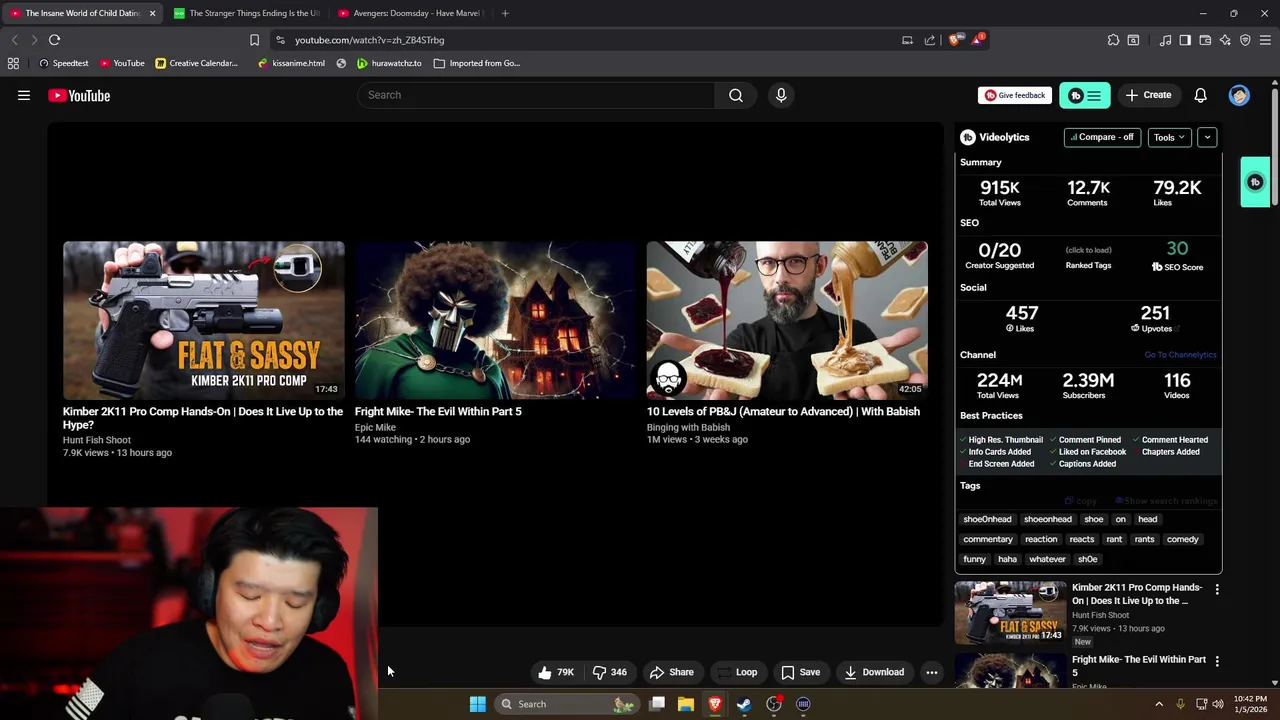Open options menu for Kimber 2K11 sidebar video
Screen dimensions: 1280x720
click(x=1217, y=590)
